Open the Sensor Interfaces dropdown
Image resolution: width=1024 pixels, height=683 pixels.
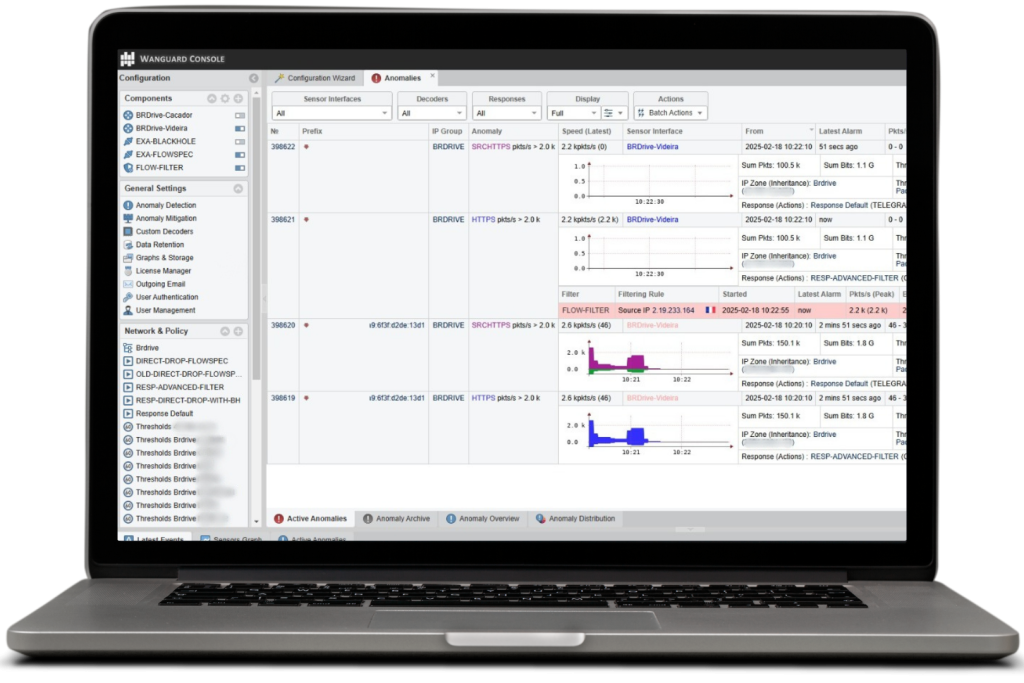coord(331,113)
